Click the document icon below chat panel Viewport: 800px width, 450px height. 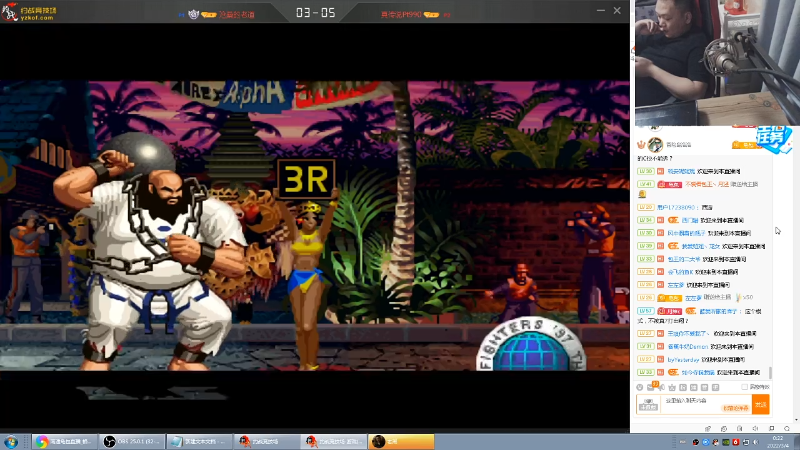[739, 429]
